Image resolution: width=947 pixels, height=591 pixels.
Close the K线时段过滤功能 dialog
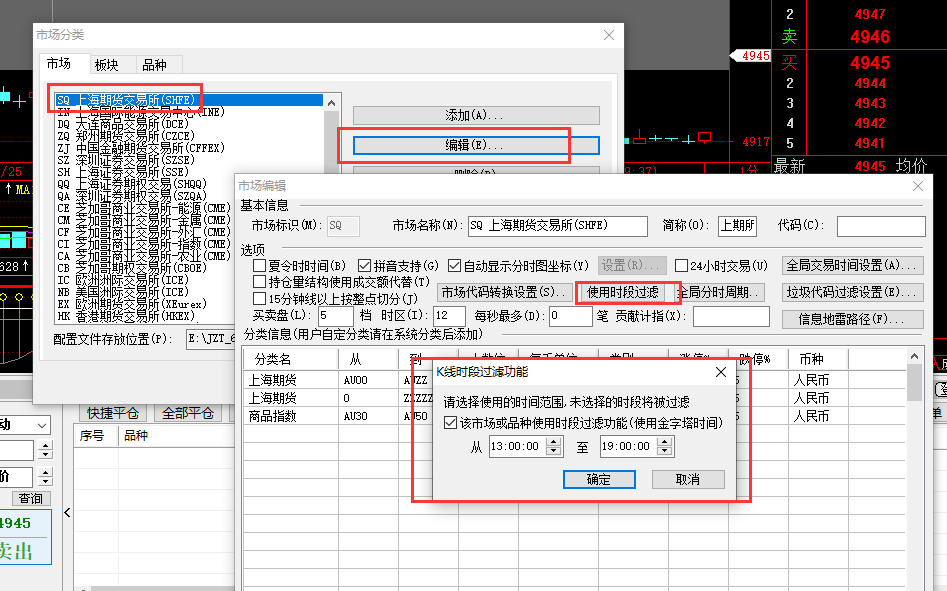[721, 372]
